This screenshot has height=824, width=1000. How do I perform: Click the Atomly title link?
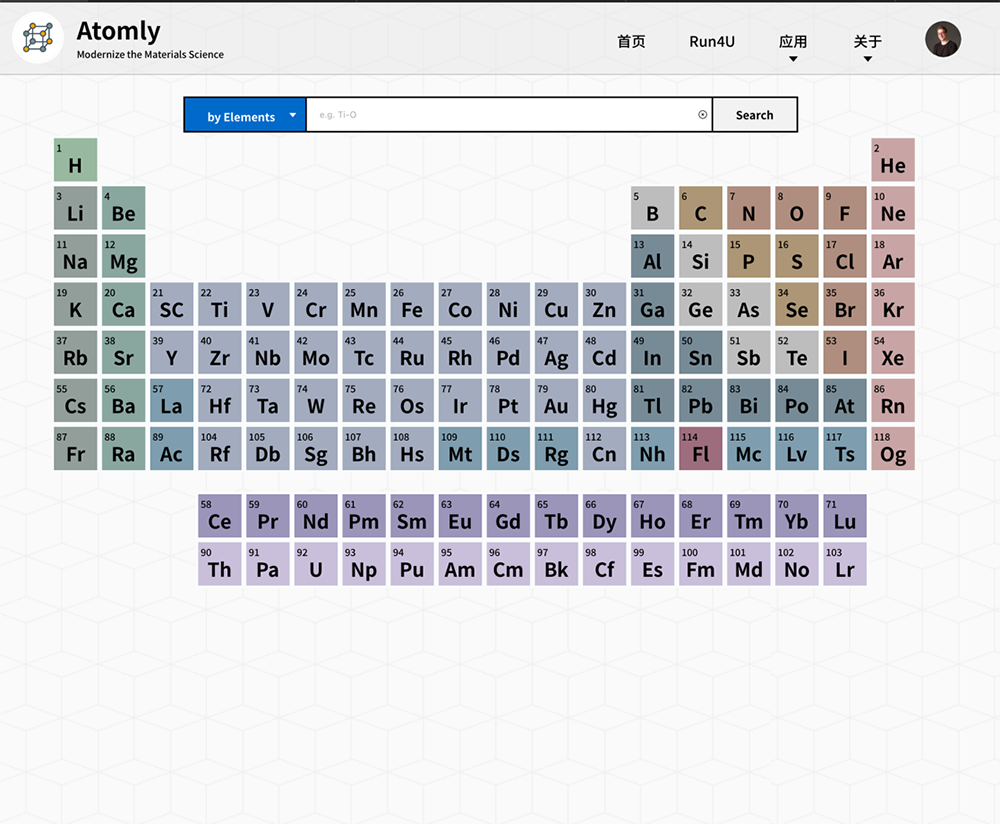pyautogui.click(x=118, y=32)
